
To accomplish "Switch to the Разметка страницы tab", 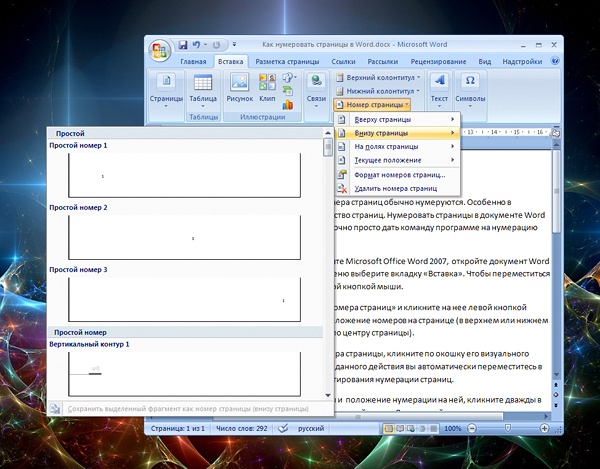I will [286, 62].
